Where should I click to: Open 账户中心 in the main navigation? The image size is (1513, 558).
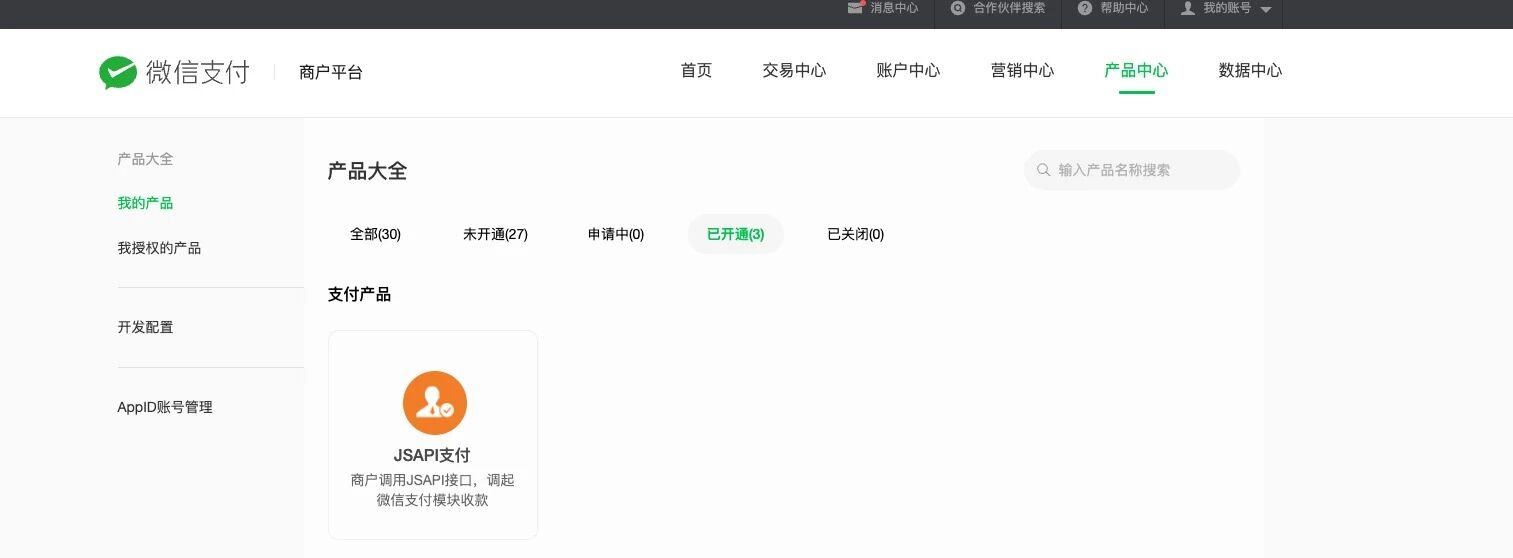click(908, 70)
